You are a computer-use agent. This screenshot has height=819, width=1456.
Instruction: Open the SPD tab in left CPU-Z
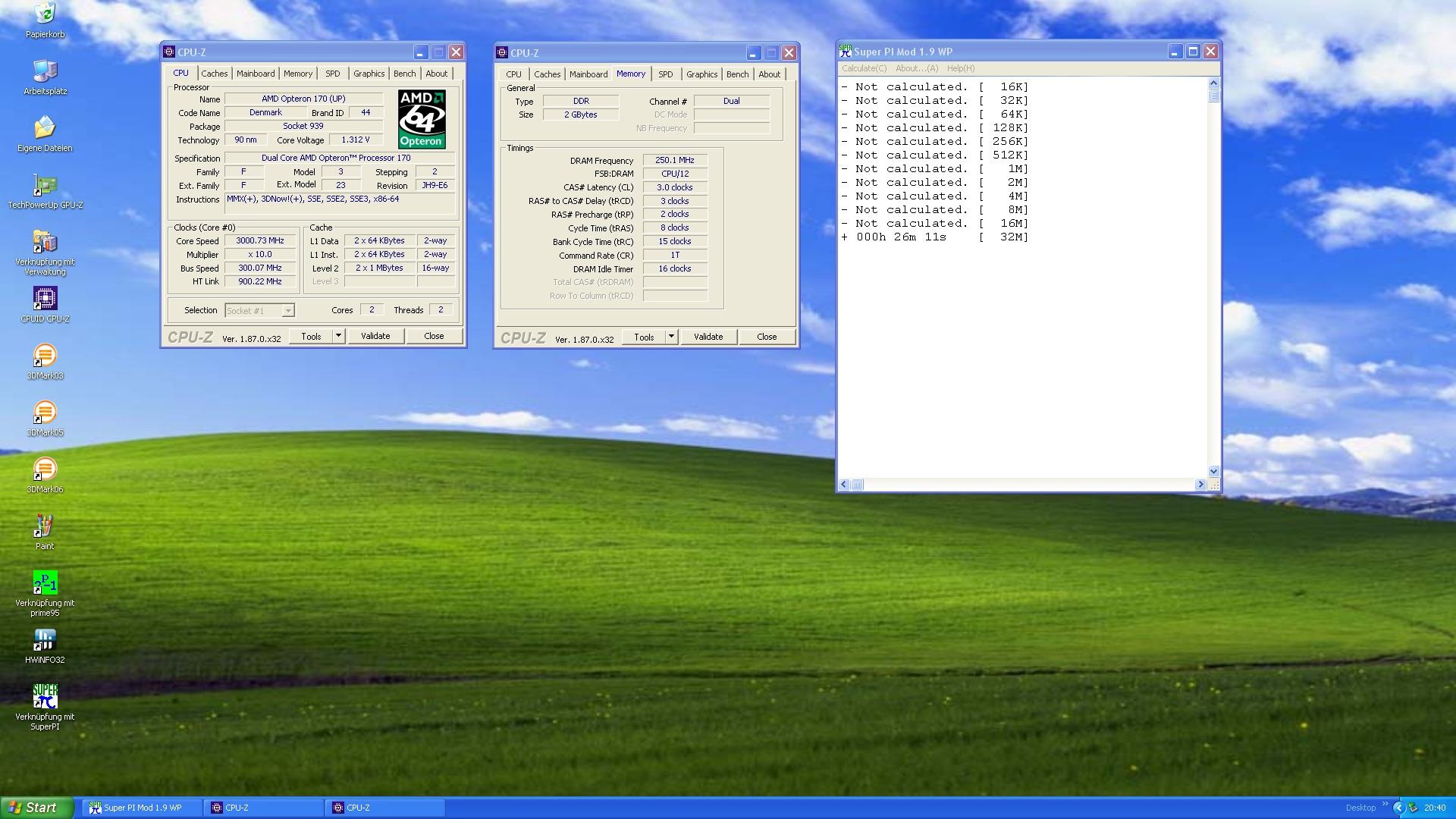click(x=333, y=74)
